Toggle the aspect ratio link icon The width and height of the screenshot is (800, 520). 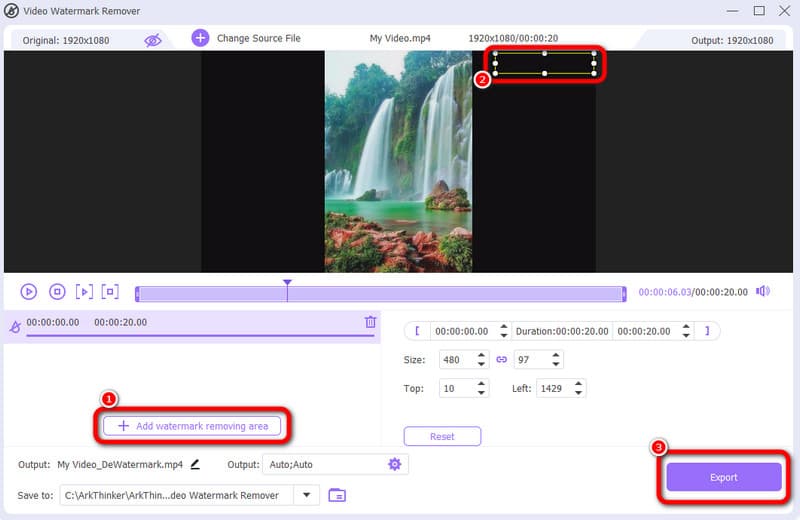point(502,360)
